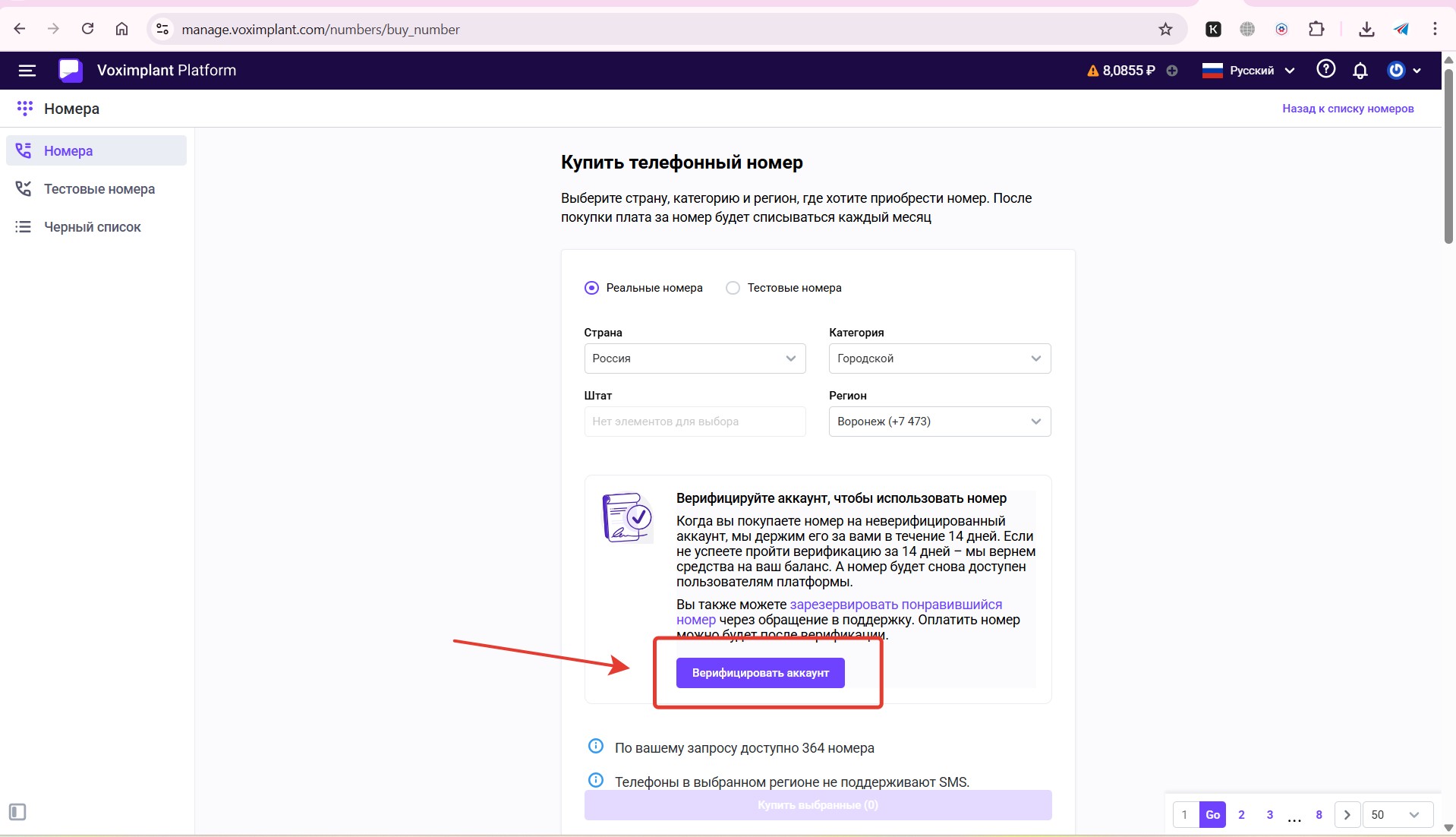Go to page 2 in pagination
This screenshot has width=1456, height=837.
tap(1241, 815)
